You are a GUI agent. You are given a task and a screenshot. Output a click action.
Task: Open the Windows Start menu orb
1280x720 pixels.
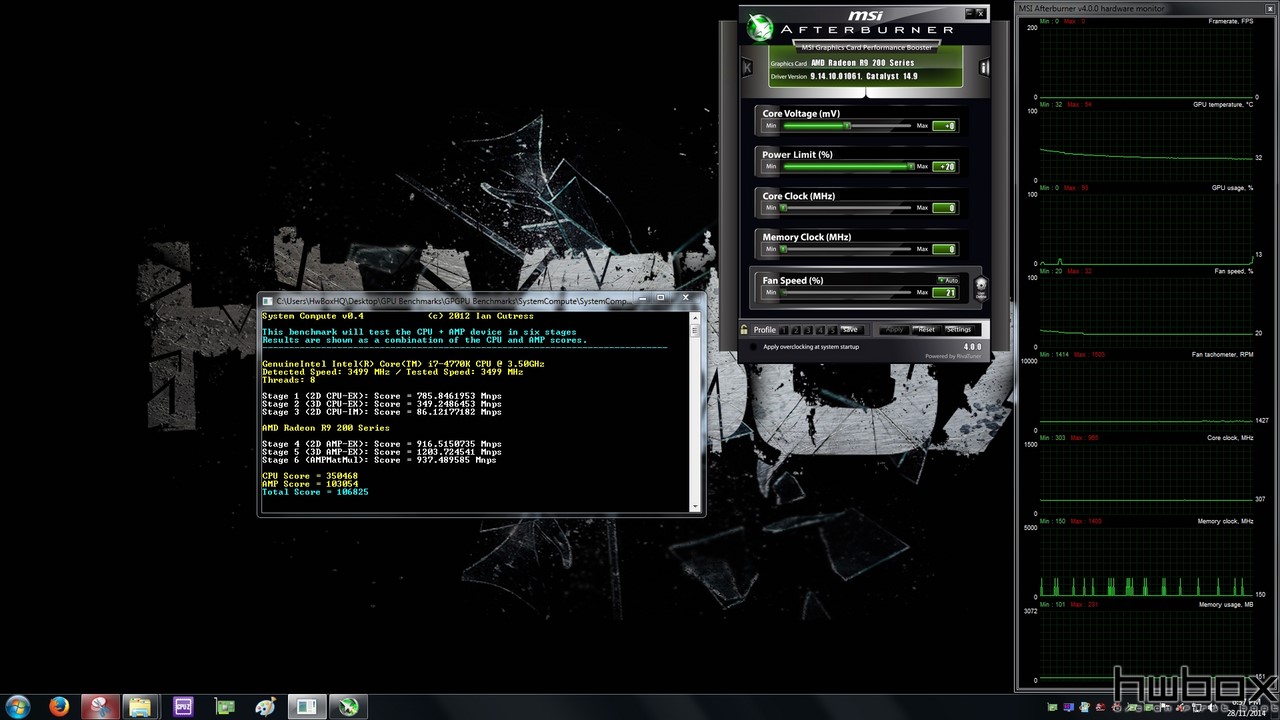click(x=18, y=706)
